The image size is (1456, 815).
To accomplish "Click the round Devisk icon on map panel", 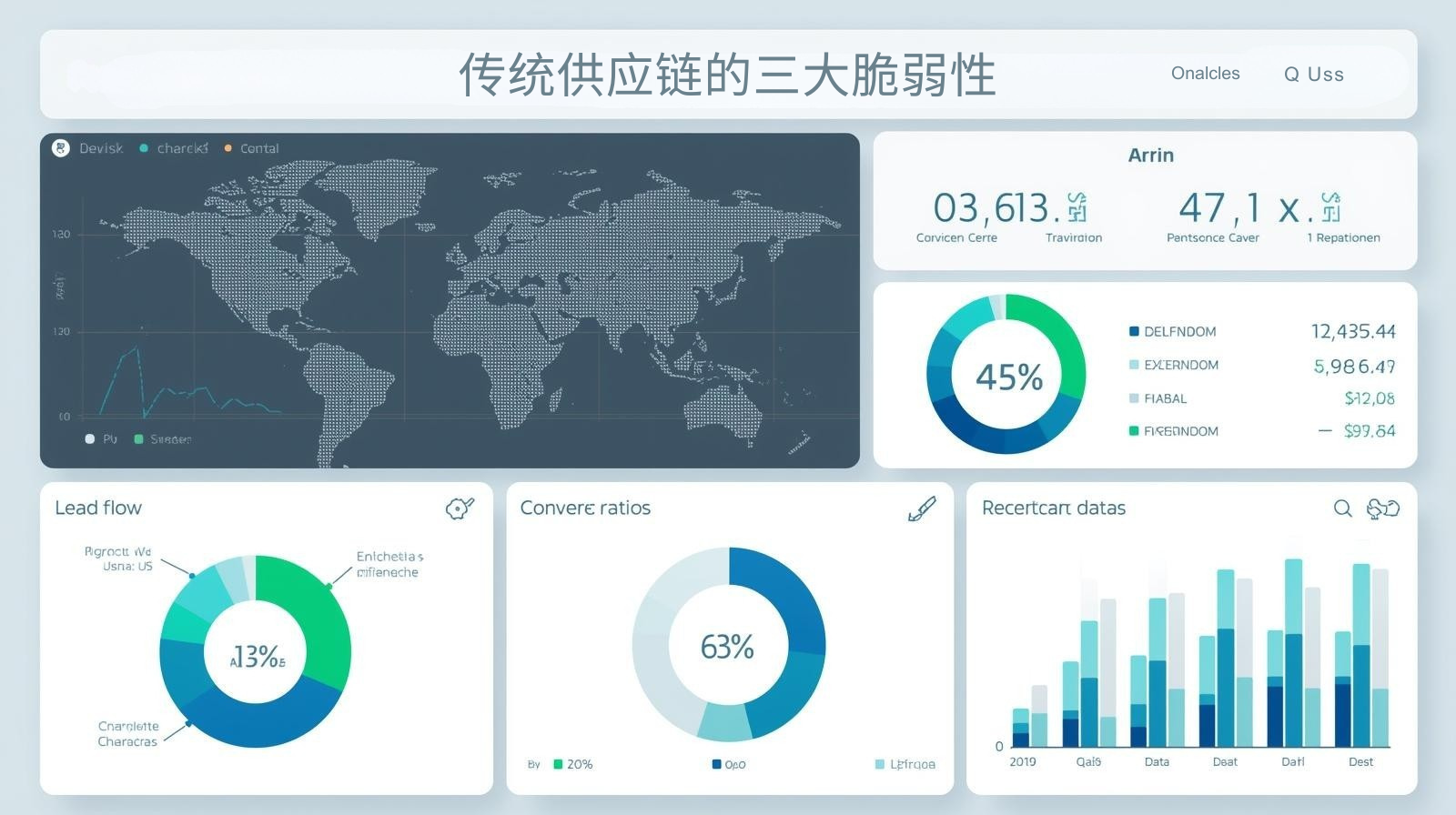I will tap(61, 148).
